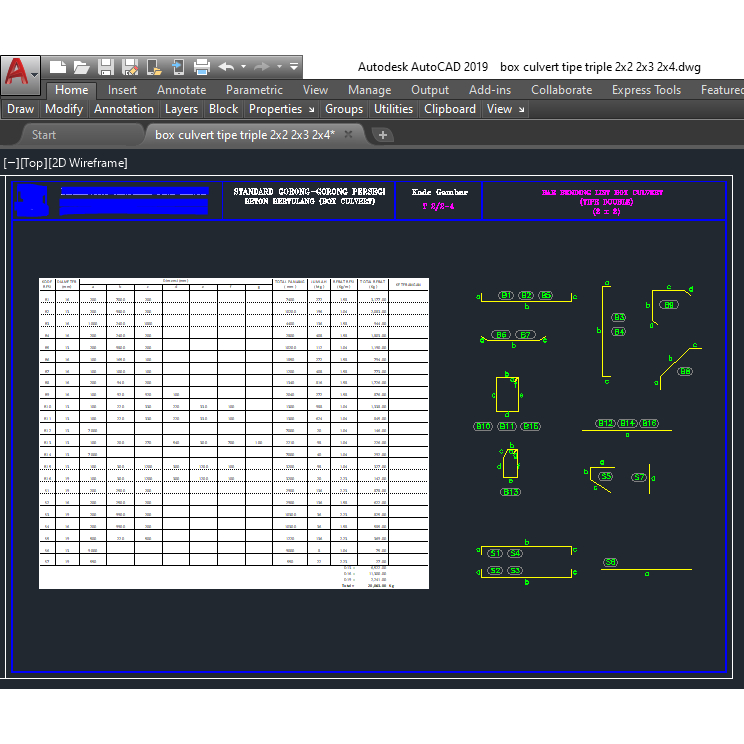
Task: Click the [Top] view controls label
Action: [34, 163]
